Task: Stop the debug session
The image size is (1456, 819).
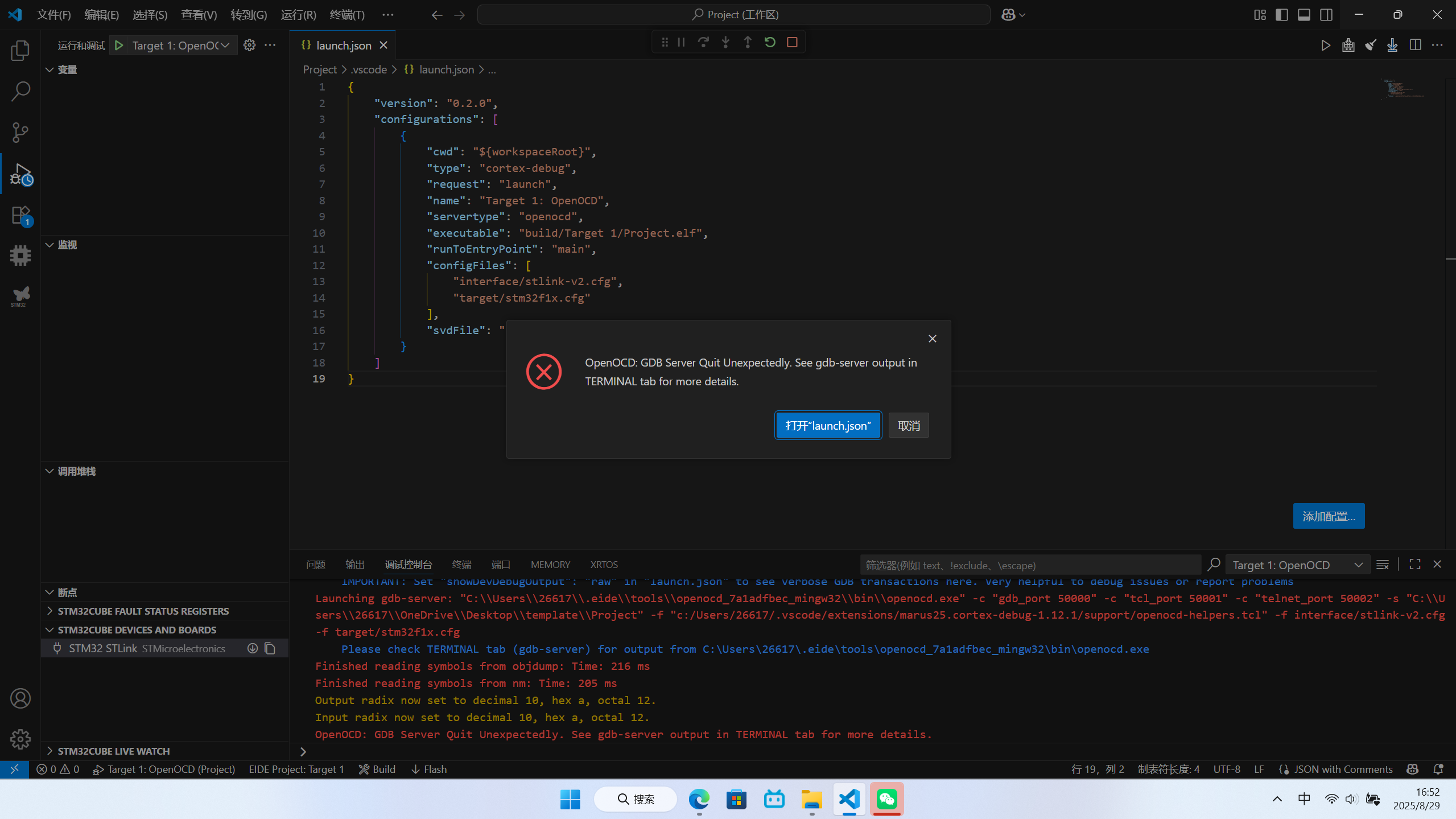Action: [792, 42]
